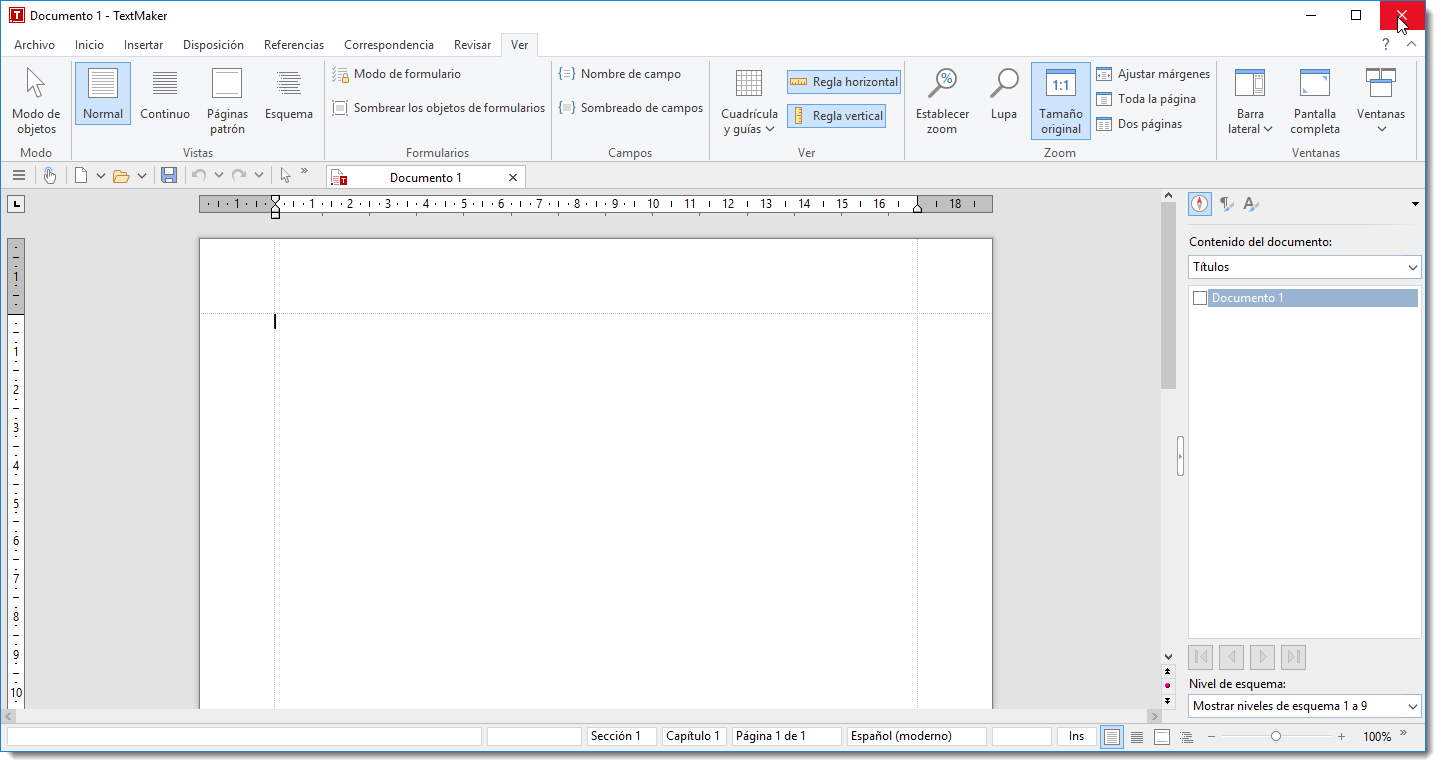Toggle Regla vertical ruler
The width and height of the screenshot is (1441, 767).
[837, 116]
